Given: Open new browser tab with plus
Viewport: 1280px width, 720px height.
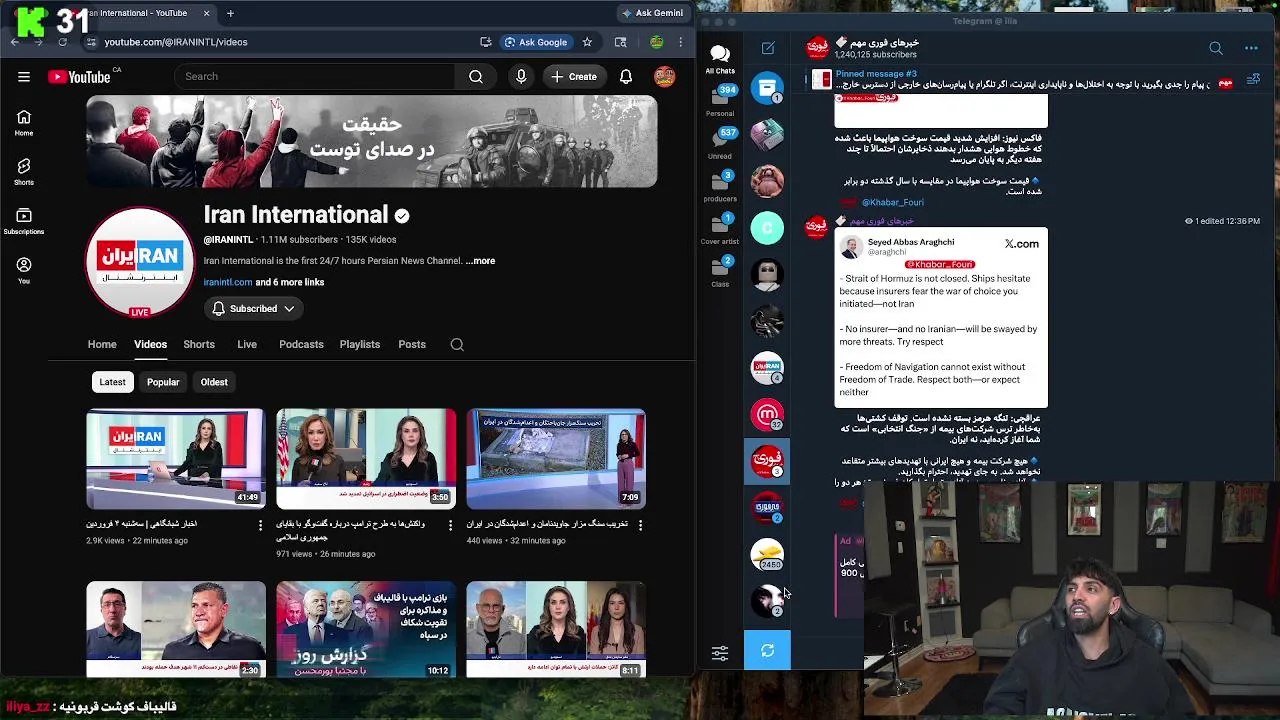Looking at the screenshot, I should pos(230,13).
